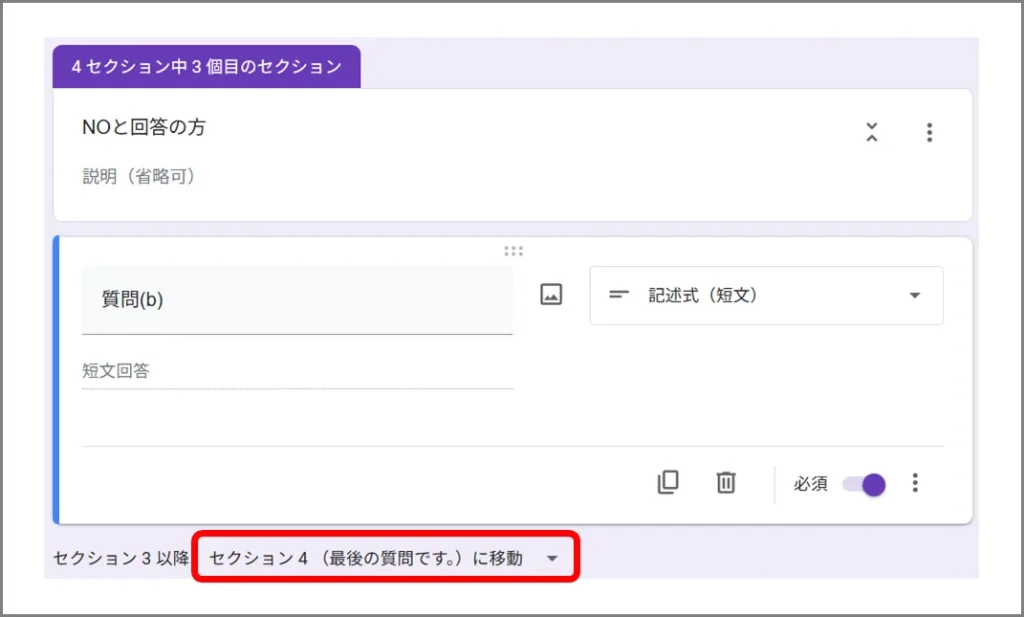Collapse the NOと回答の方 section
Viewport: 1024px width, 617px height.
point(872,132)
